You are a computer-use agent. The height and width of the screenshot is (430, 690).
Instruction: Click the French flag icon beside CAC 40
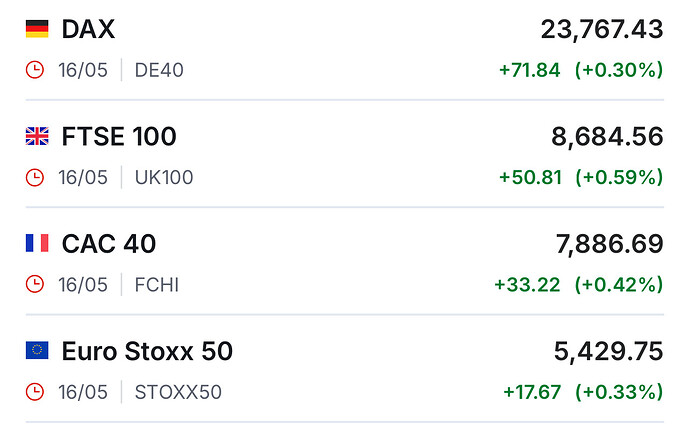pyautogui.click(x=36, y=243)
